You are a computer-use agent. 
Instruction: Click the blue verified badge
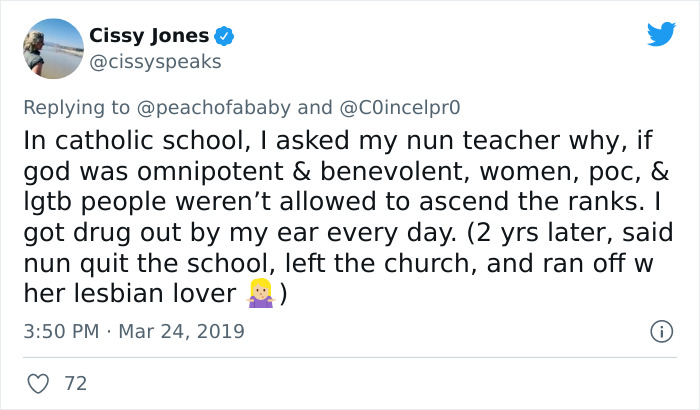coord(227,36)
